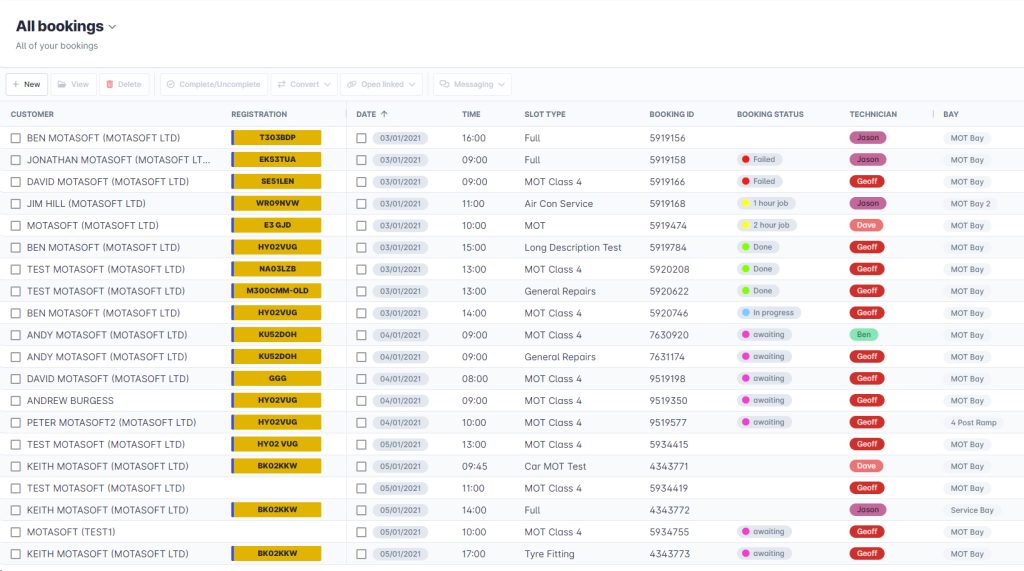Click the Booking Status column header
The image size is (1024, 571).
click(769, 114)
